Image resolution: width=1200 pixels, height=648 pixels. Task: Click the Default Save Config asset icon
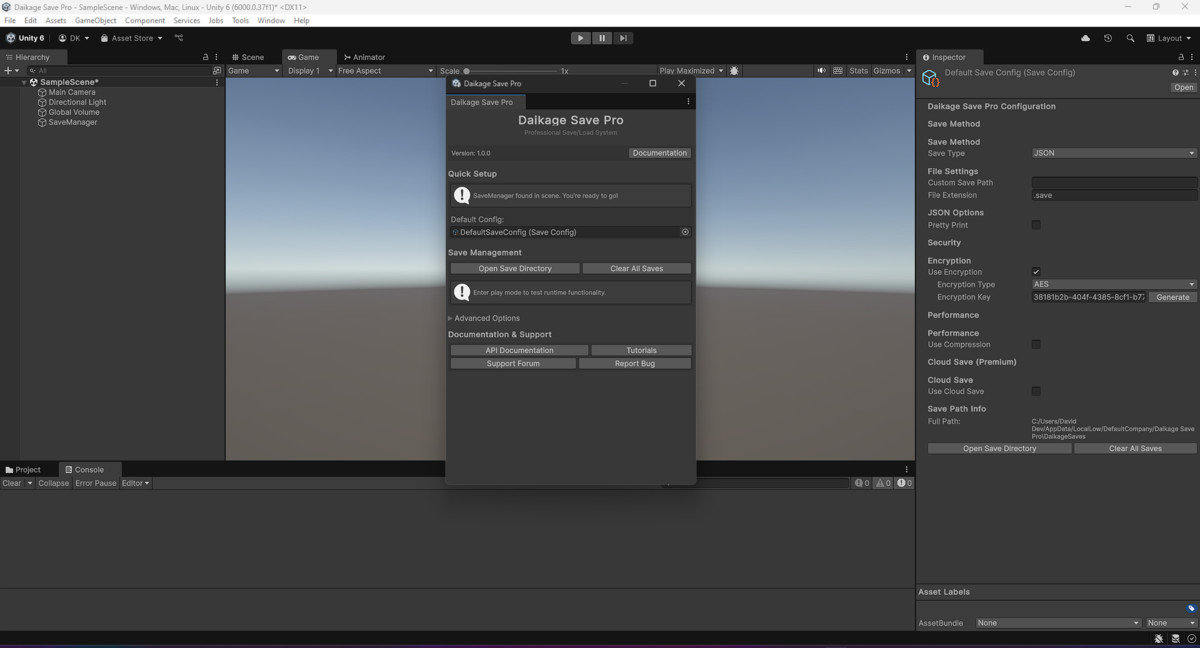point(930,78)
